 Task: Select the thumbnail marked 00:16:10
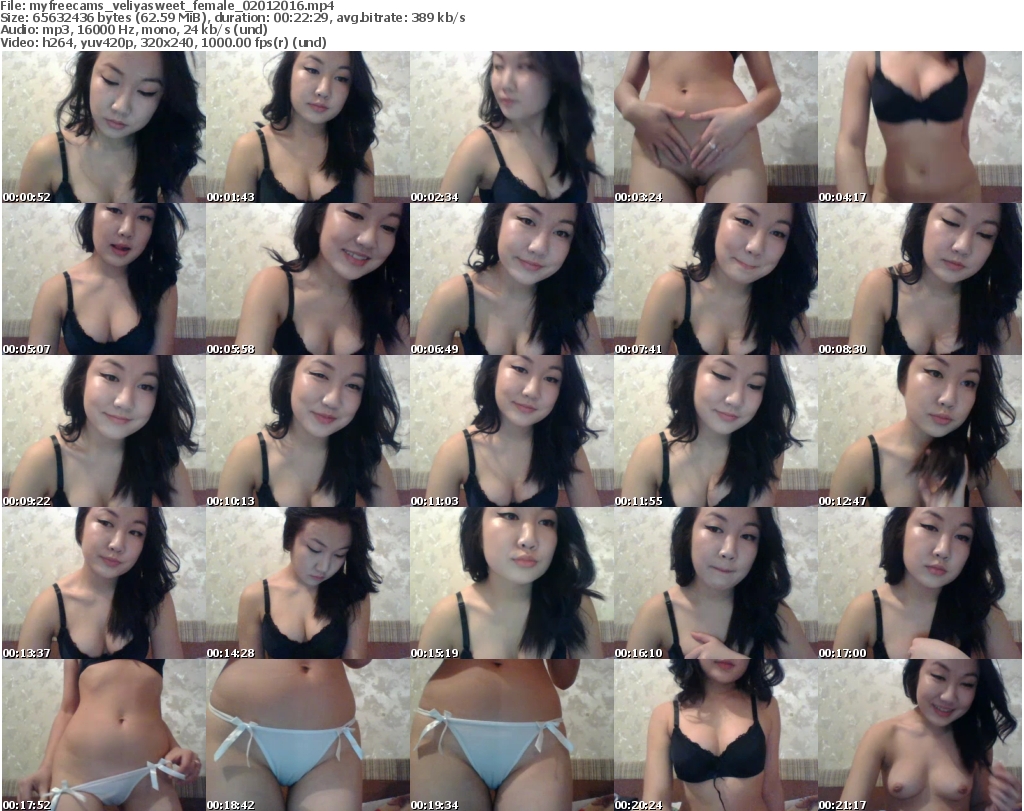[716, 583]
